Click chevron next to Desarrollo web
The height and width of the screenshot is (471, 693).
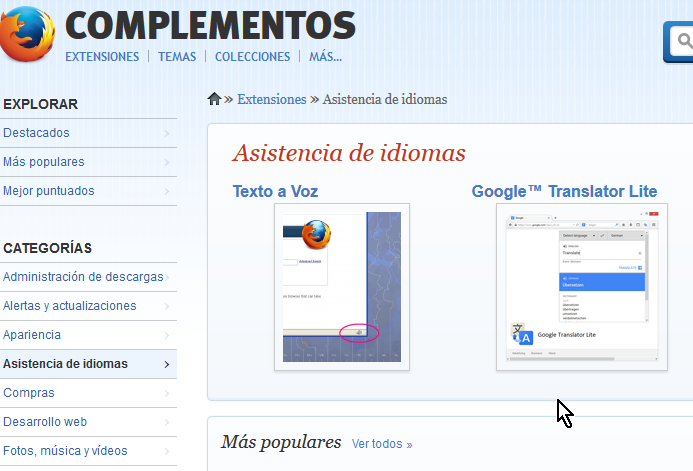(167, 422)
